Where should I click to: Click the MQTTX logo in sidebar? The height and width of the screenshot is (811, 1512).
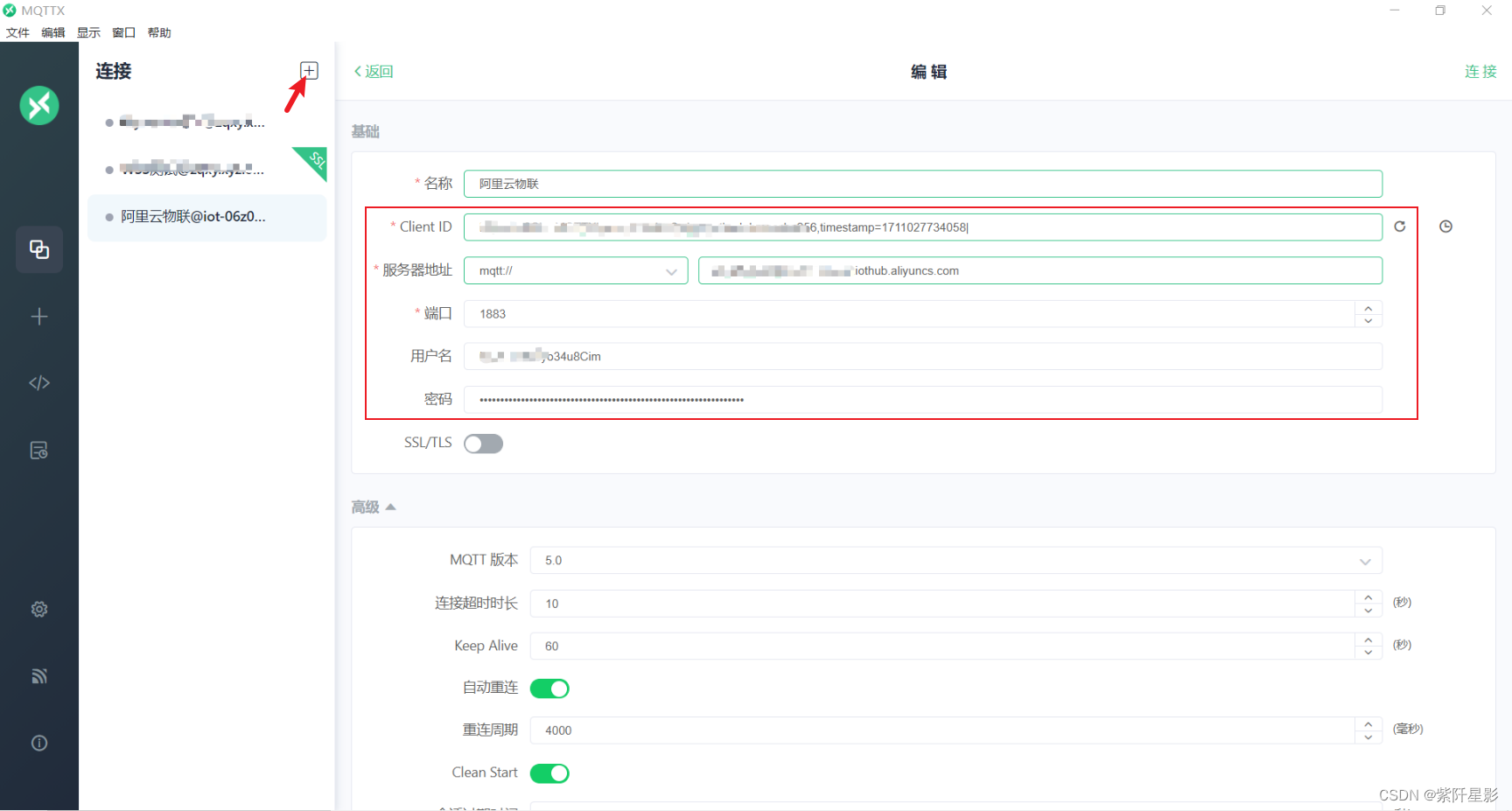pyautogui.click(x=39, y=106)
